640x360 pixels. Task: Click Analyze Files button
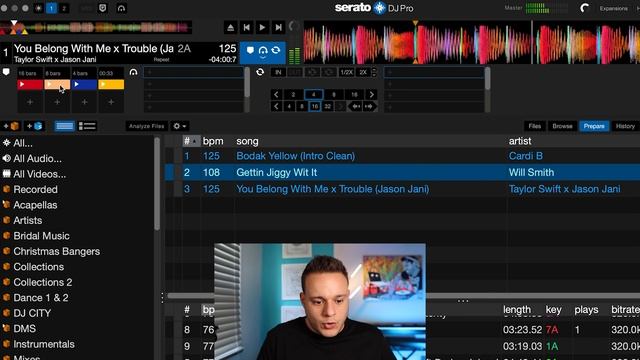[x=147, y=126]
